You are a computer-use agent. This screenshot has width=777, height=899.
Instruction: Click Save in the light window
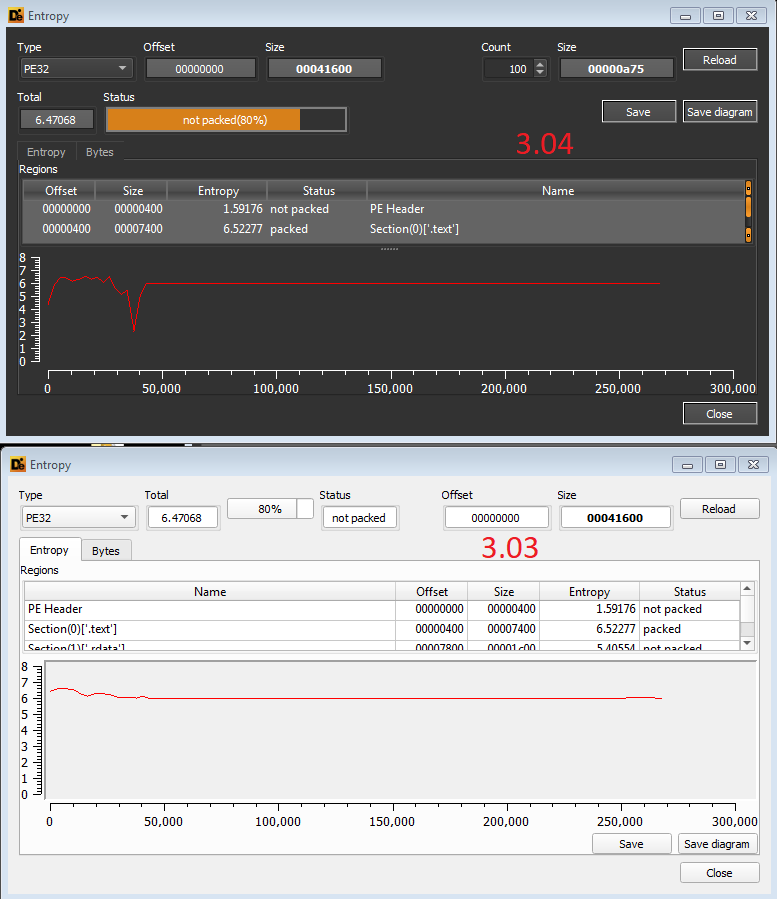[x=631, y=844]
